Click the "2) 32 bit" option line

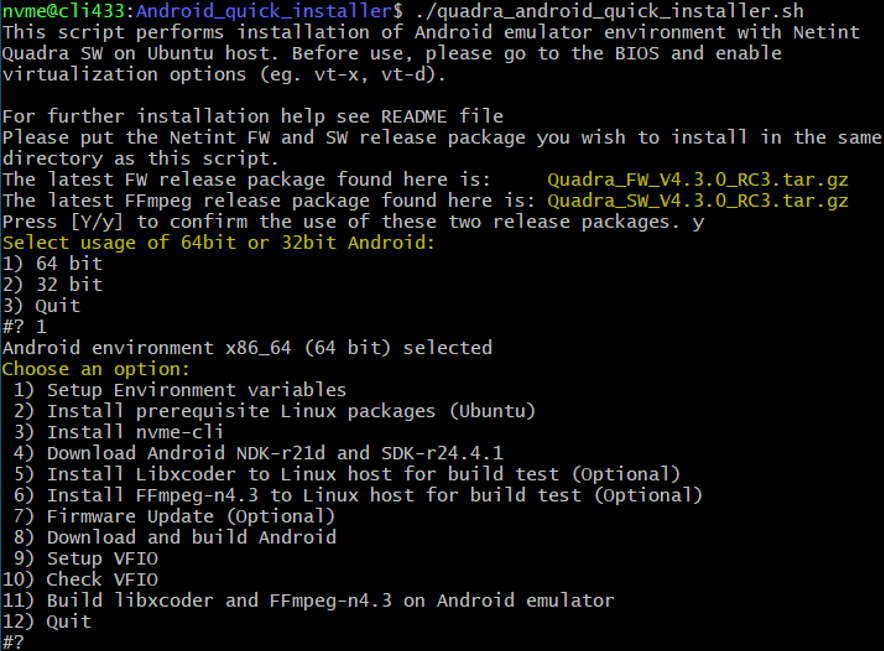(x=52, y=285)
